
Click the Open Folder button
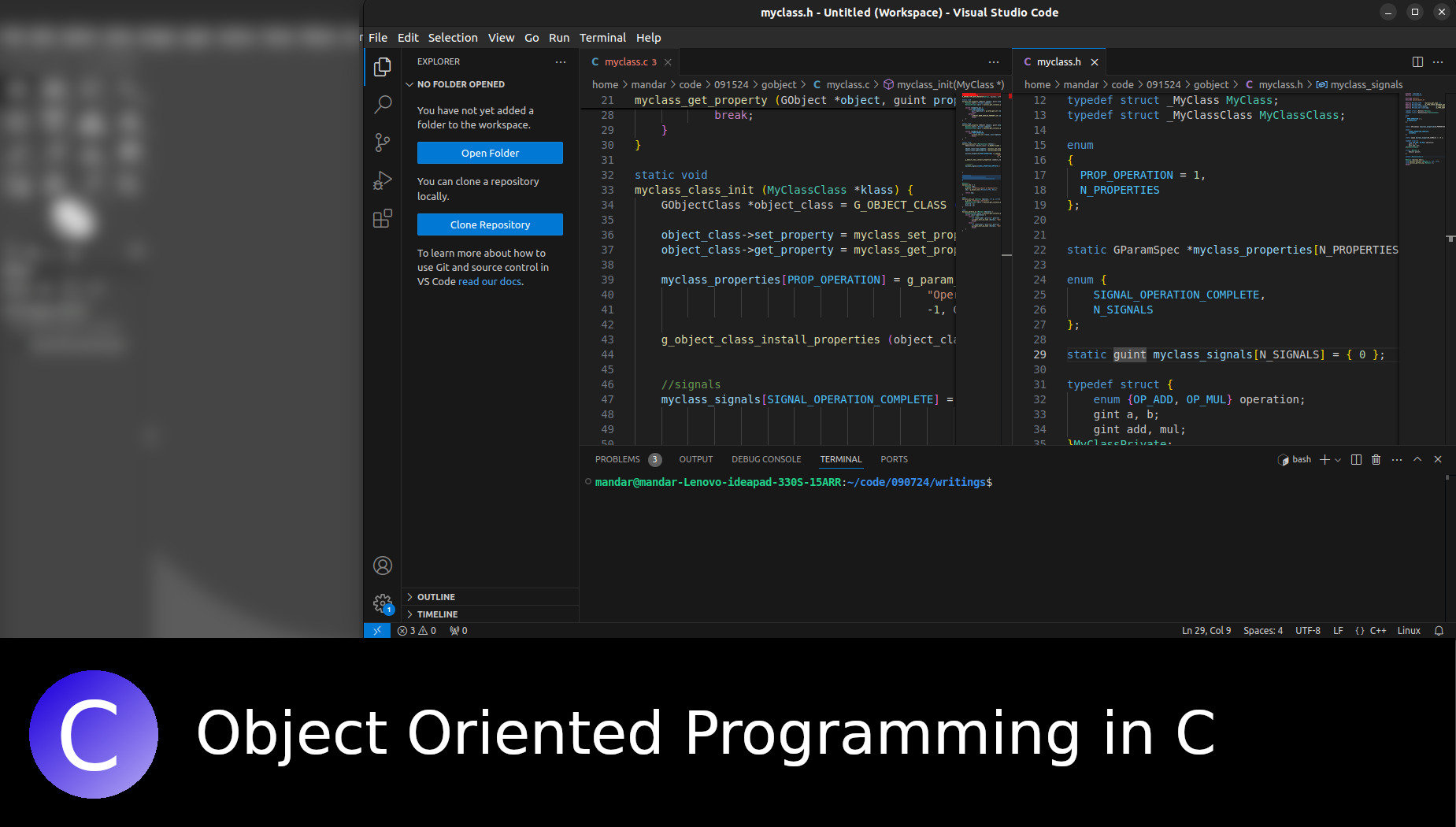coord(490,153)
